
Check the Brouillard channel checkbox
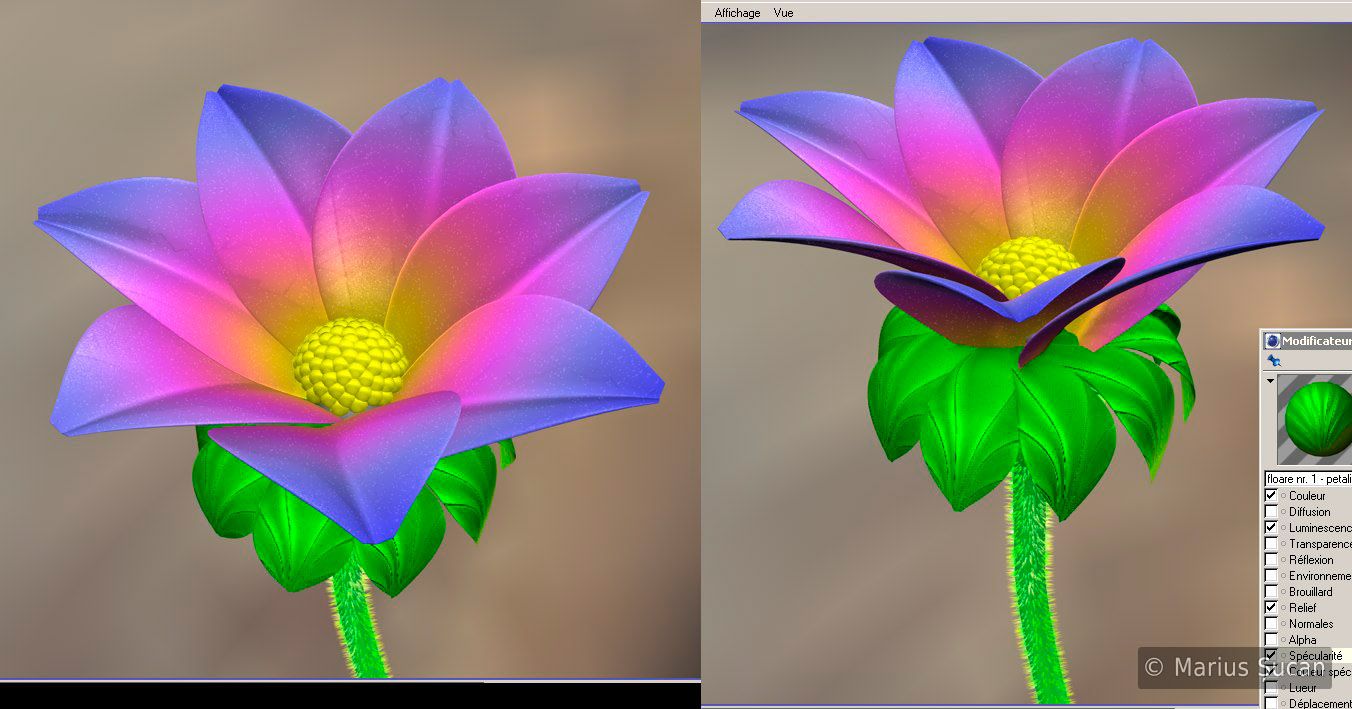[x=1271, y=591]
